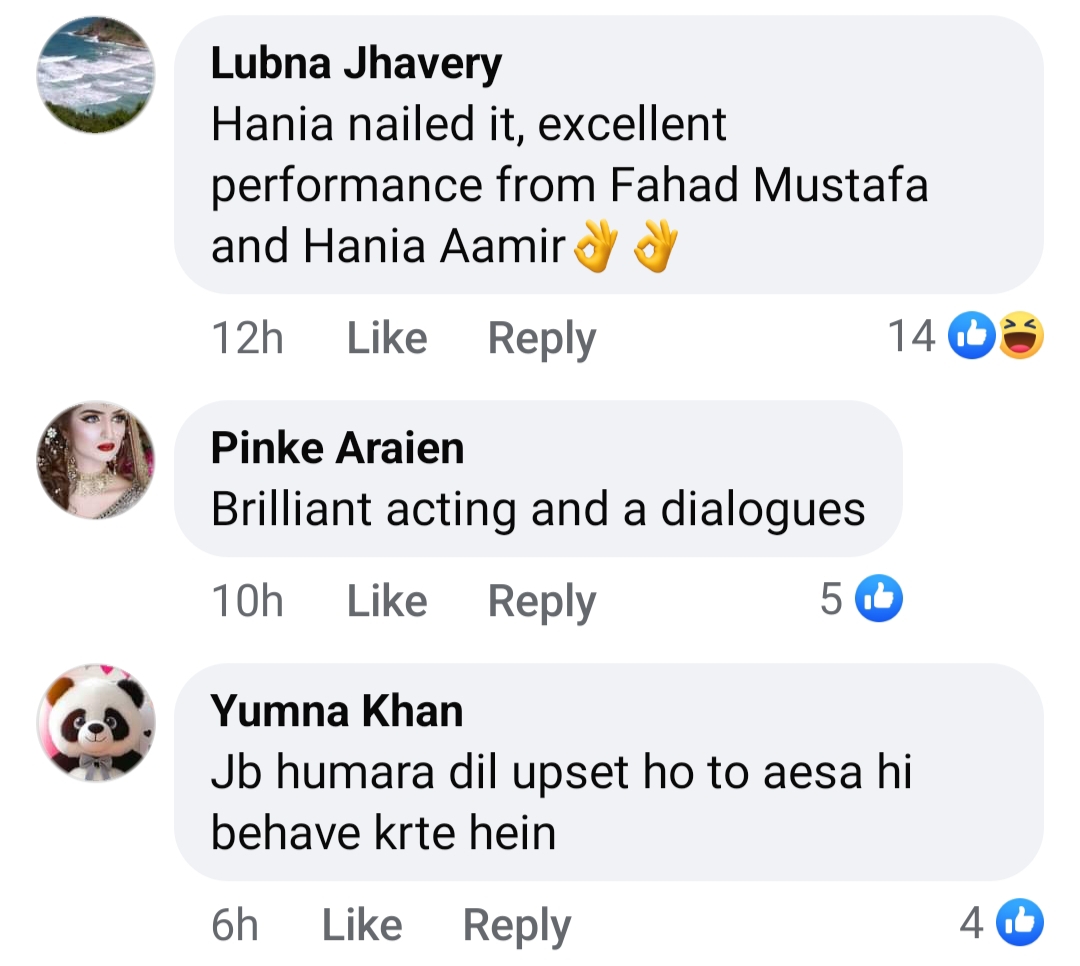
Task: Open Yumna Khan's profile name link
Action: click(337, 711)
